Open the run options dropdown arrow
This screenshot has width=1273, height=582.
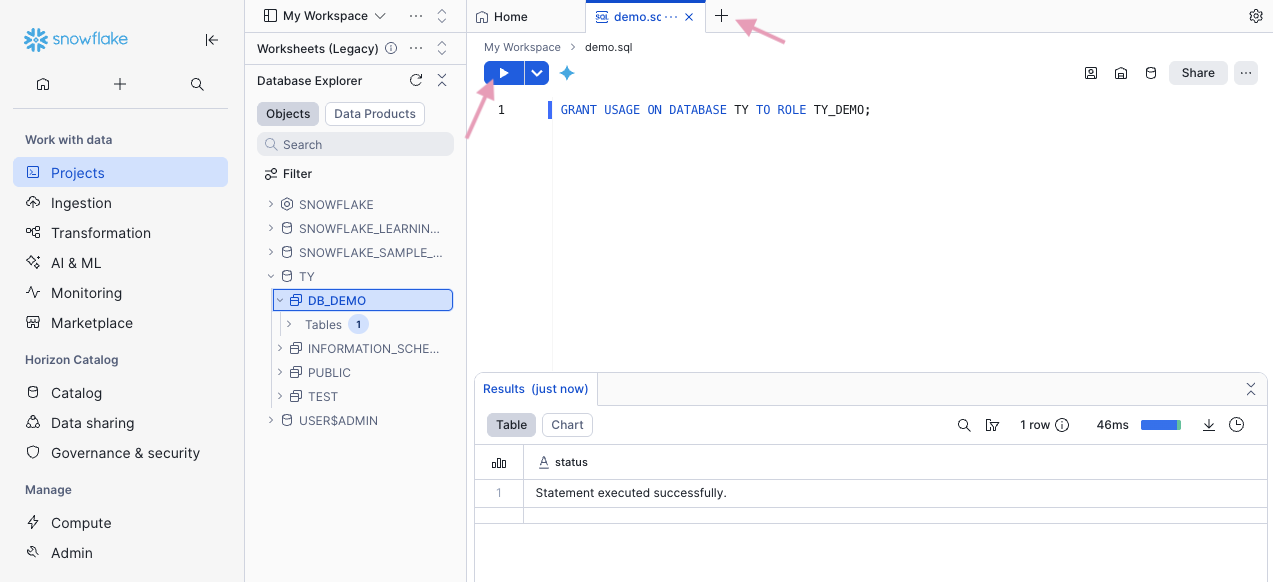[538, 73]
